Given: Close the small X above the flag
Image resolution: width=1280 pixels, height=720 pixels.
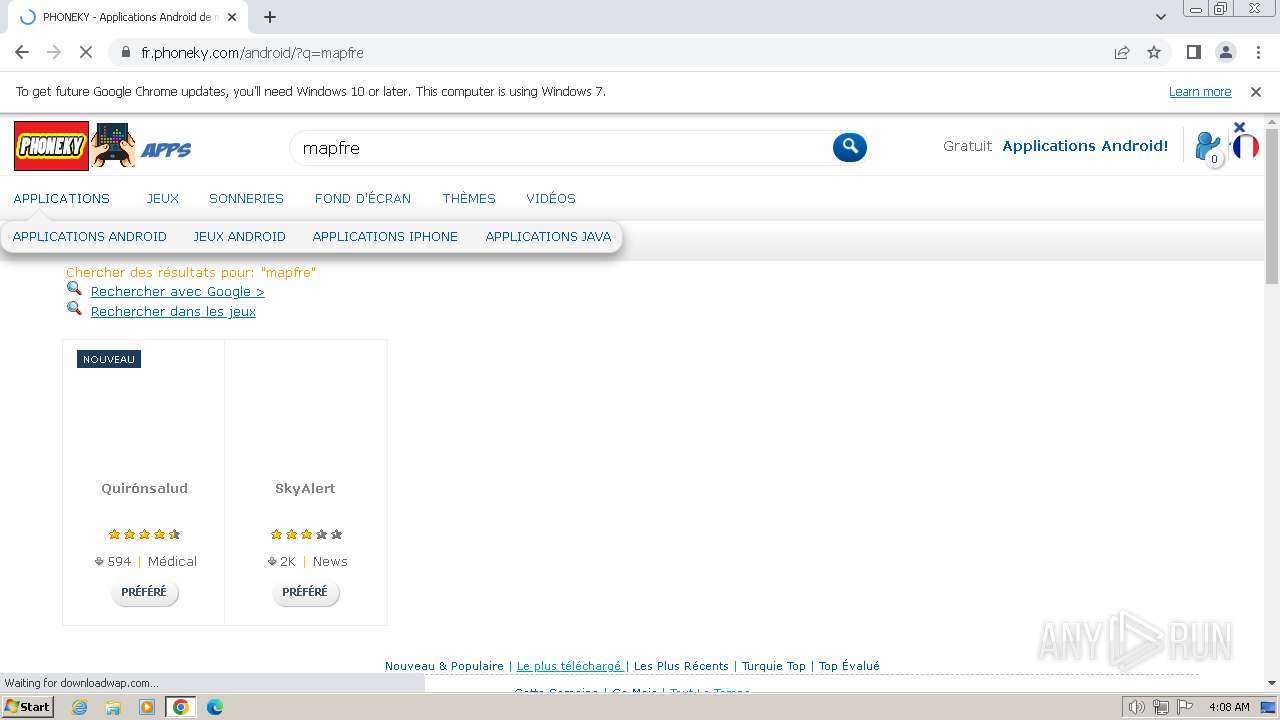Looking at the screenshot, I should pyautogui.click(x=1239, y=127).
